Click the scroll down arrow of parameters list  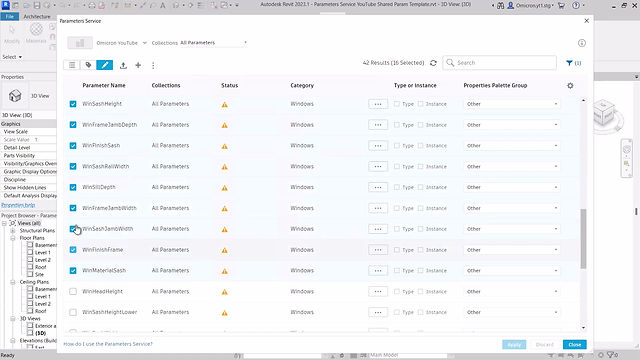(583, 328)
